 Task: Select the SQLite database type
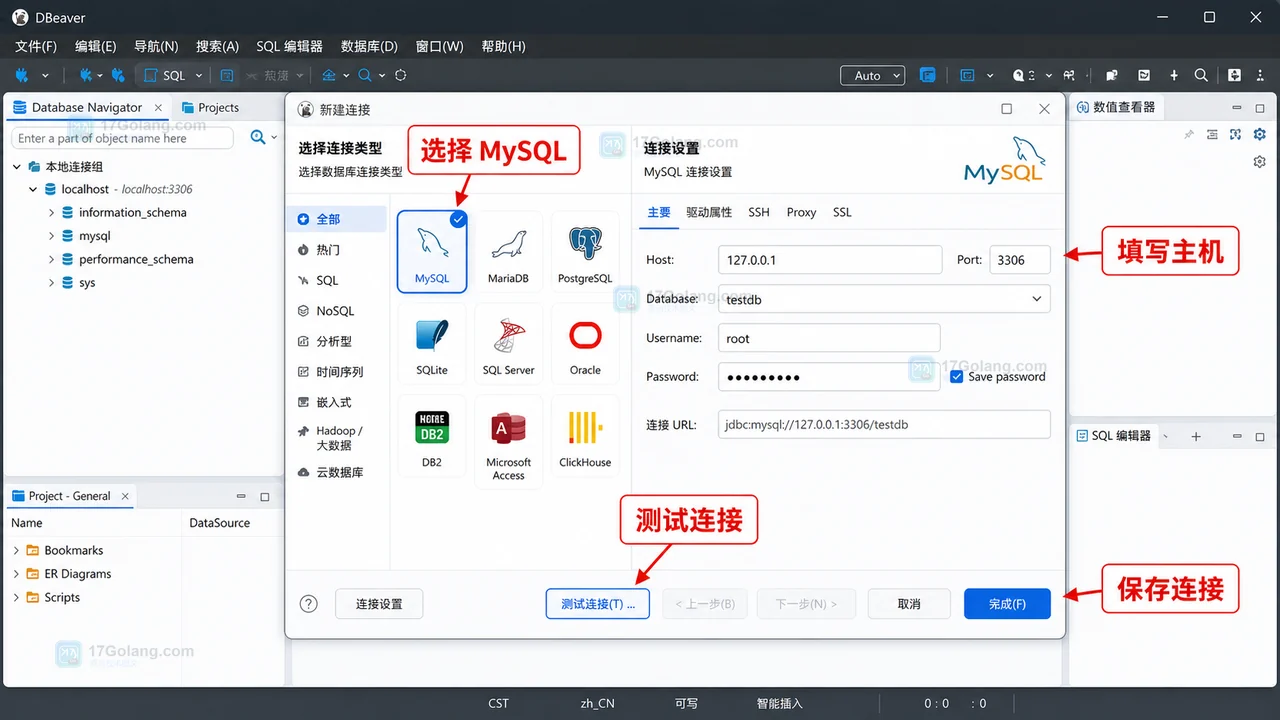pyautogui.click(x=432, y=343)
